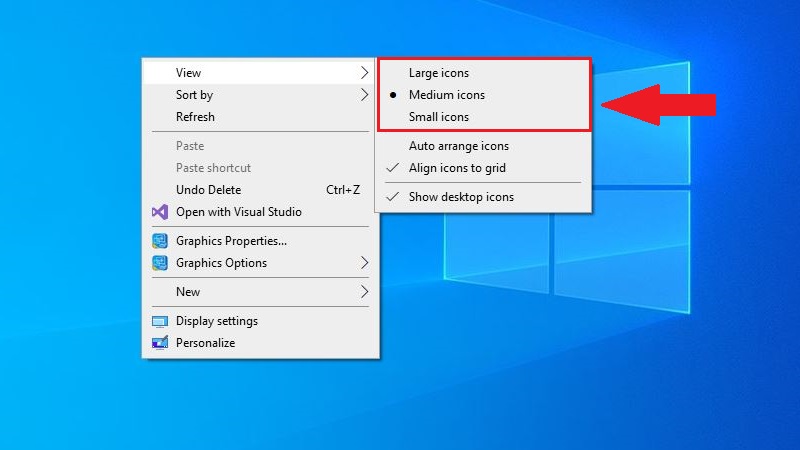800x450 pixels.
Task: Expand the New submenu arrow
Action: point(365,292)
